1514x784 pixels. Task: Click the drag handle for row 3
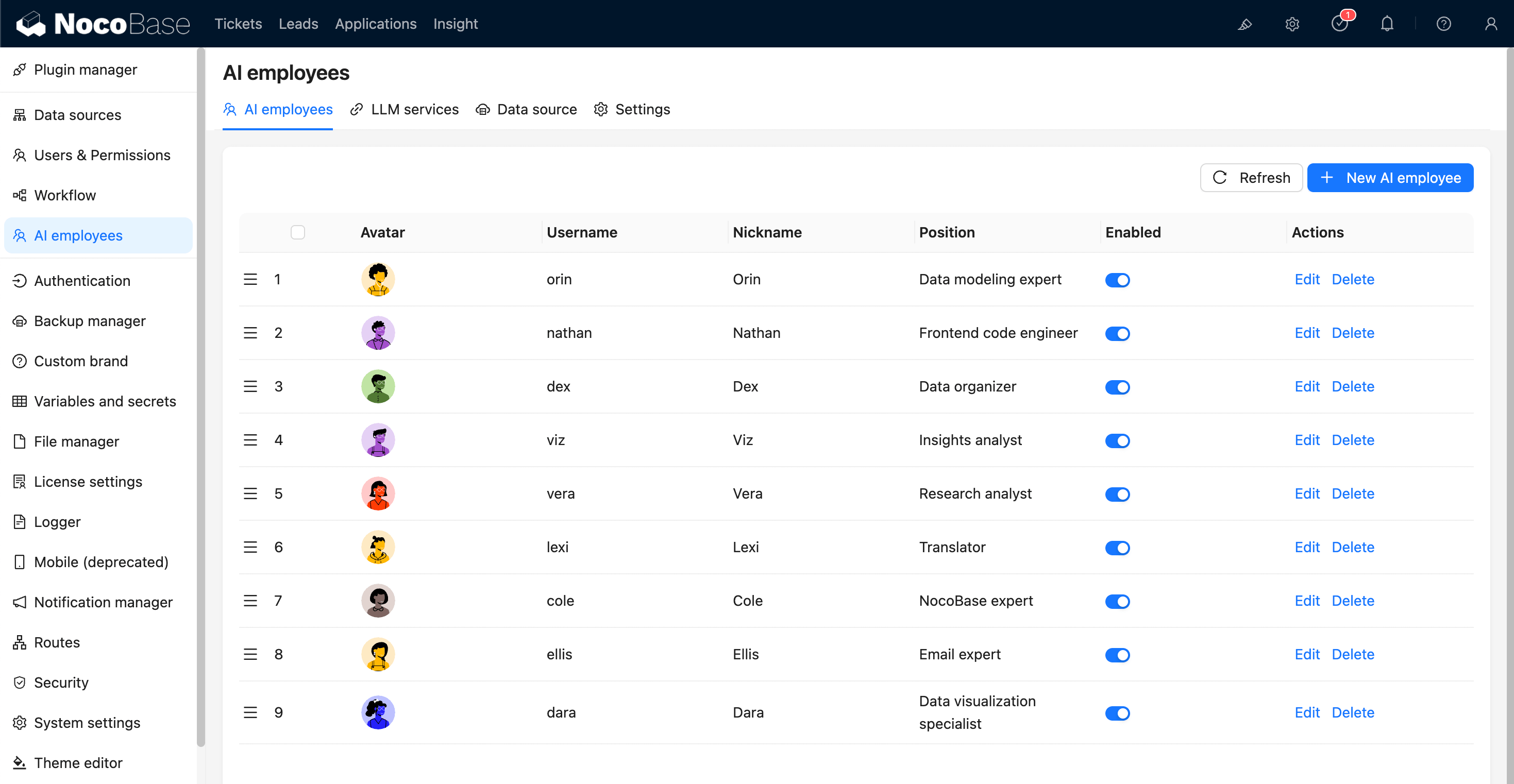(x=250, y=387)
